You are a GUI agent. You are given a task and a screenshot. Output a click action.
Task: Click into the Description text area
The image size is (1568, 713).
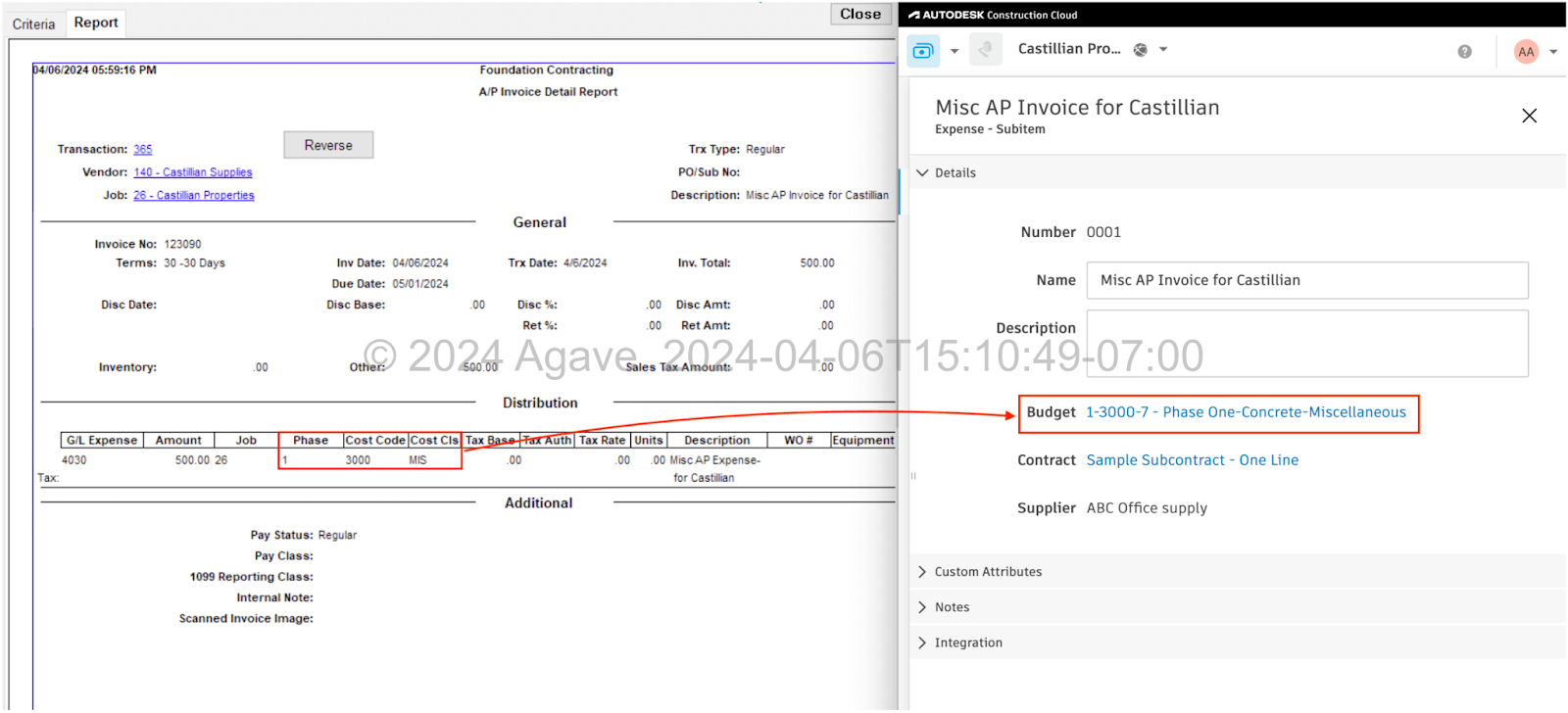tap(1307, 344)
